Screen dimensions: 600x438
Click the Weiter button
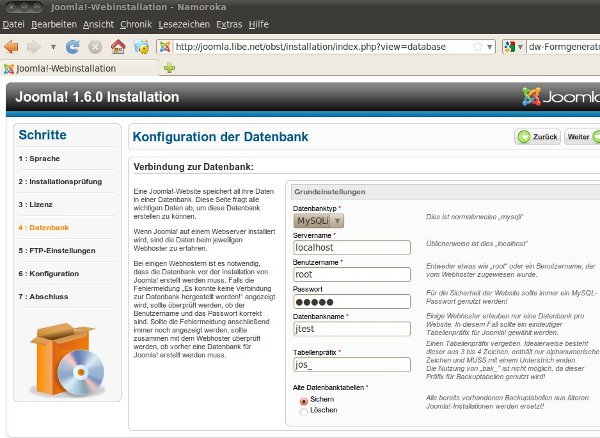click(x=582, y=137)
